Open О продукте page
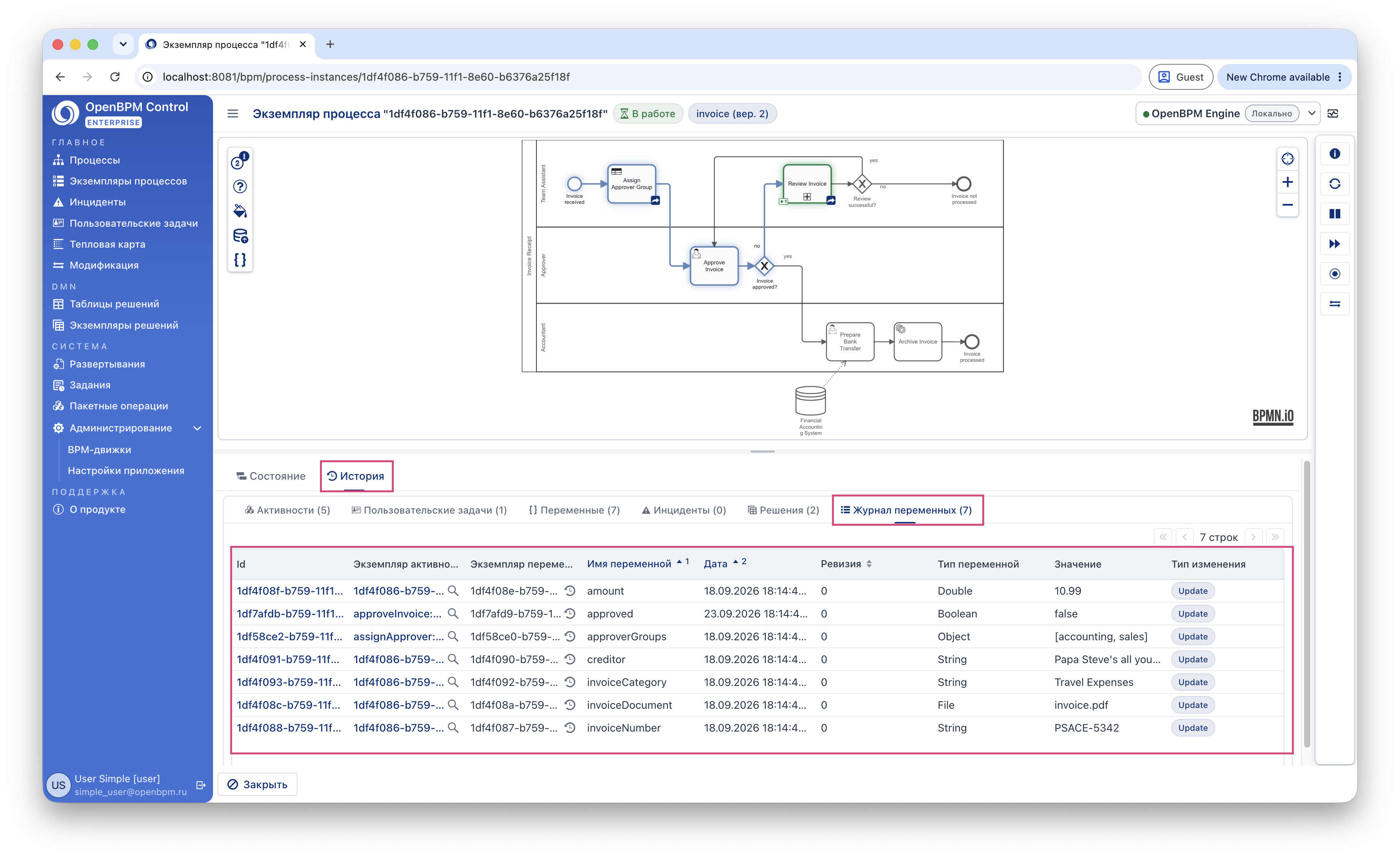The height and width of the screenshot is (859, 1400). pos(97,510)
